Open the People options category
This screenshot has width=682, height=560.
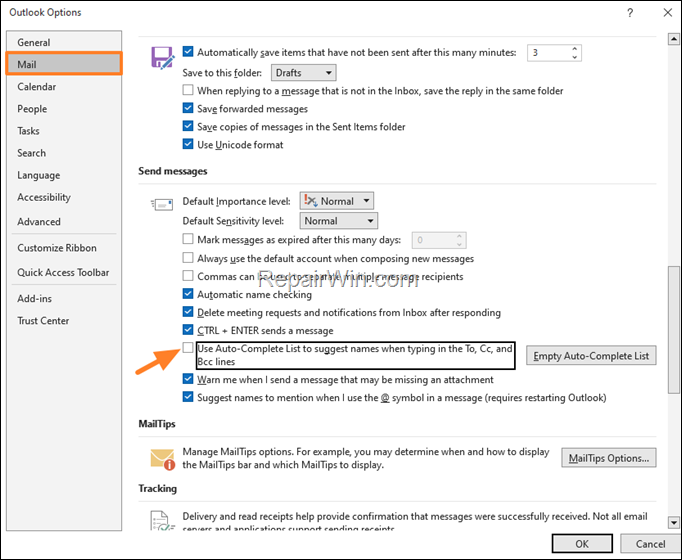64,109
